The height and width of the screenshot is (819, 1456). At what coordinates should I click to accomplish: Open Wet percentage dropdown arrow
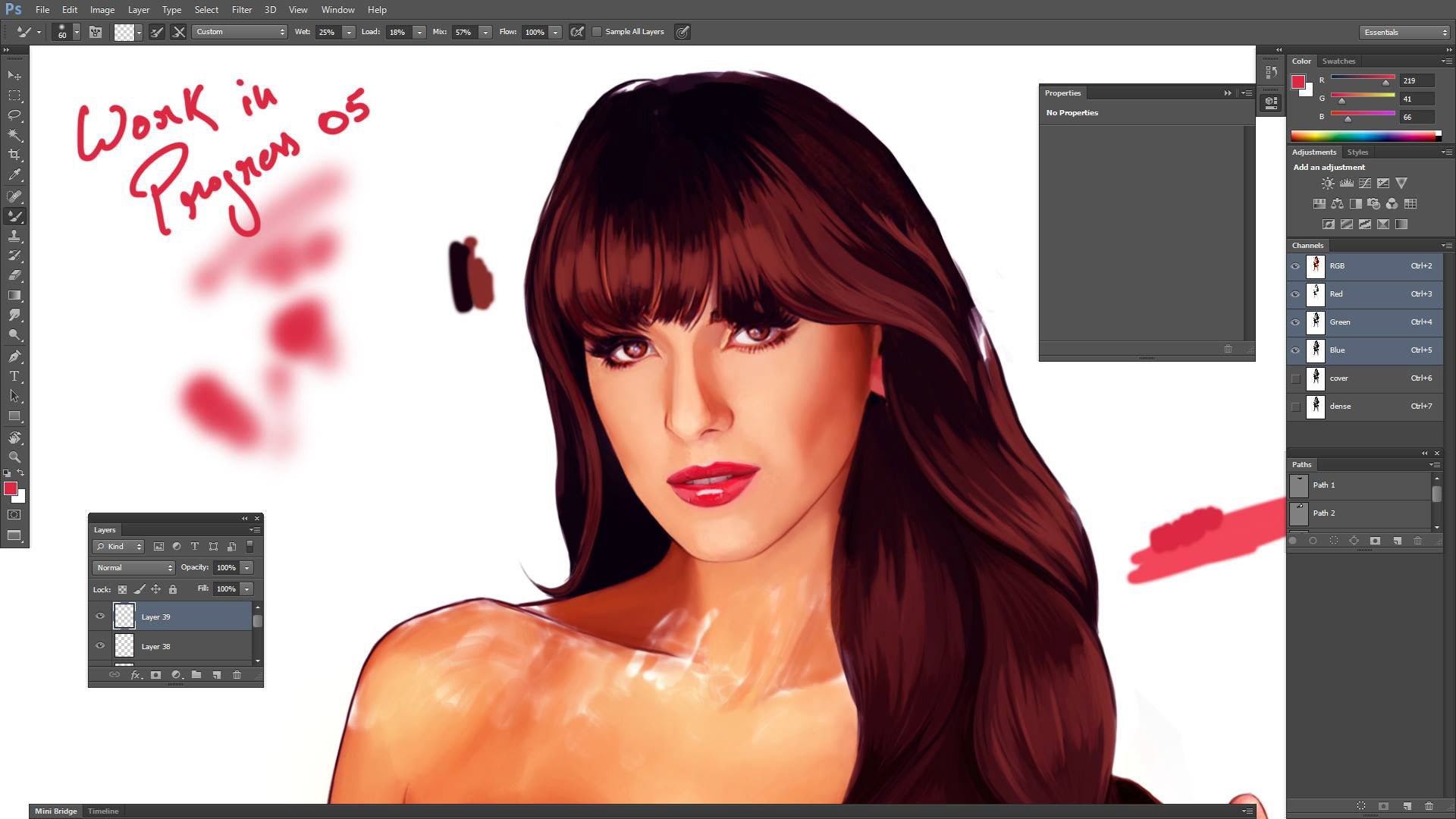(349, 32)
